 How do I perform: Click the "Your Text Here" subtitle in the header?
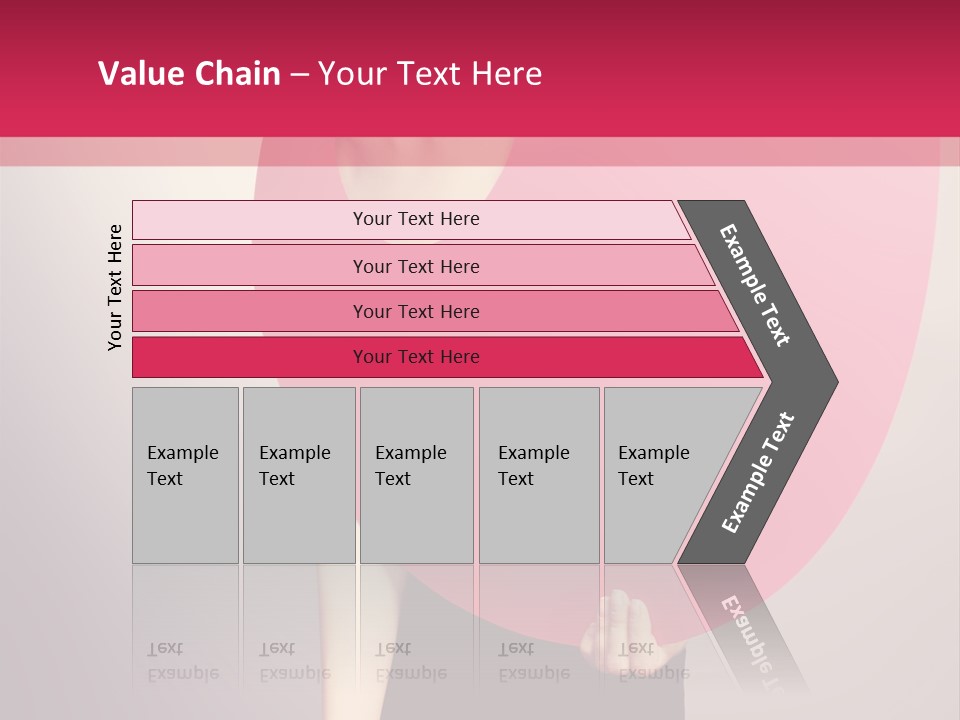(x=430, y=74)
